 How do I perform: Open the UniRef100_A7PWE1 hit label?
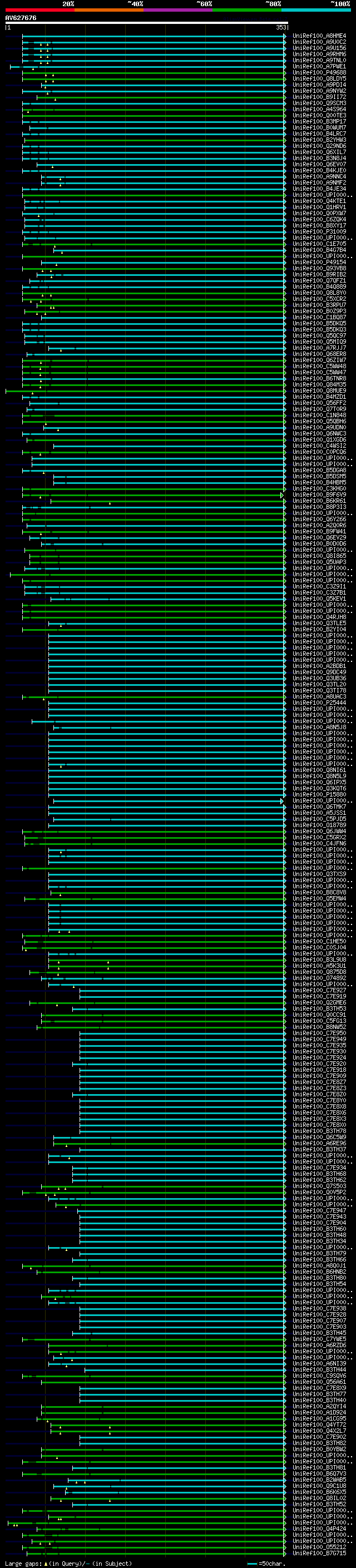319,66
